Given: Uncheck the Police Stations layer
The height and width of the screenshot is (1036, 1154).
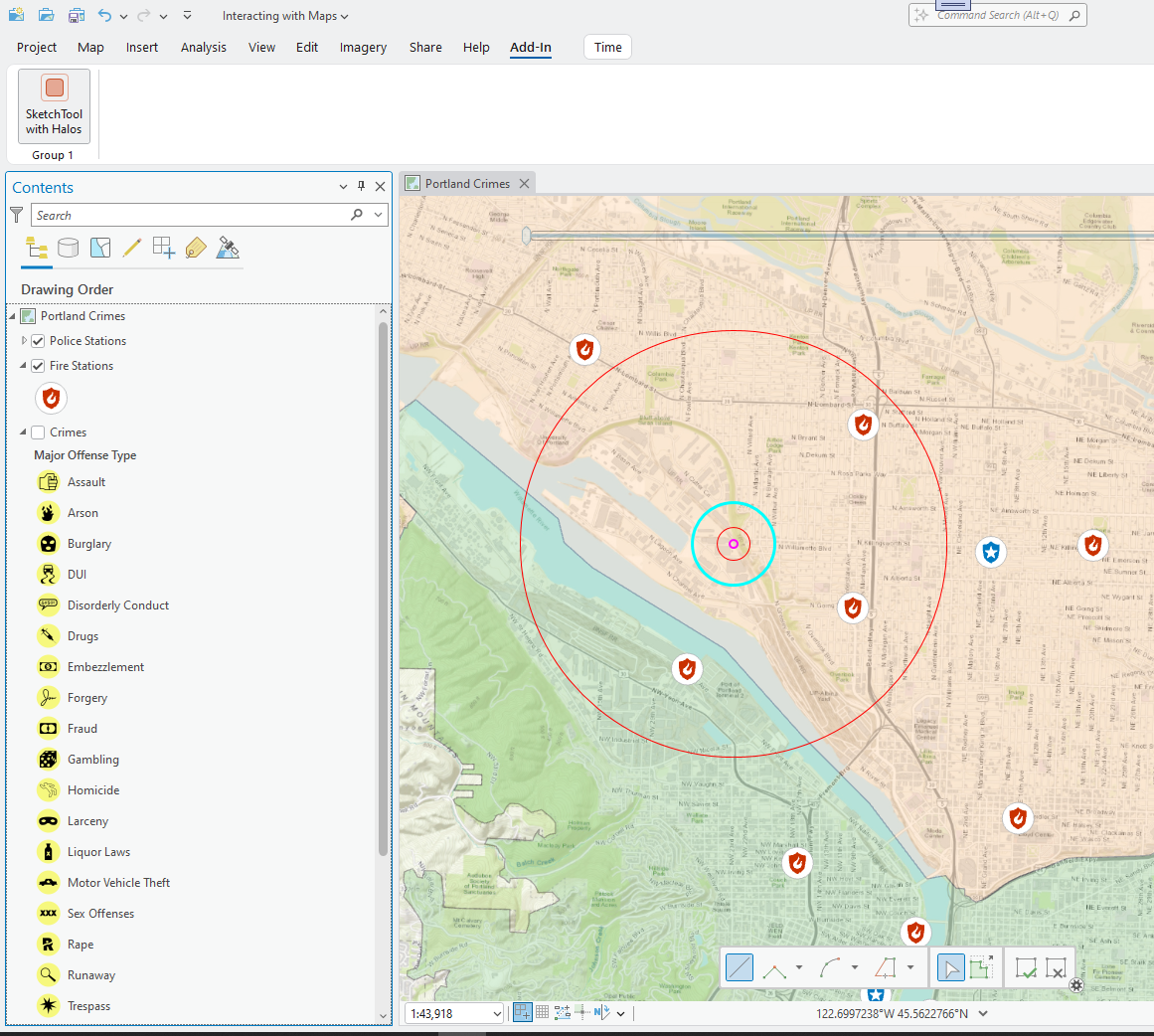Looking at the screenshot, I should (x=38, y=341).
